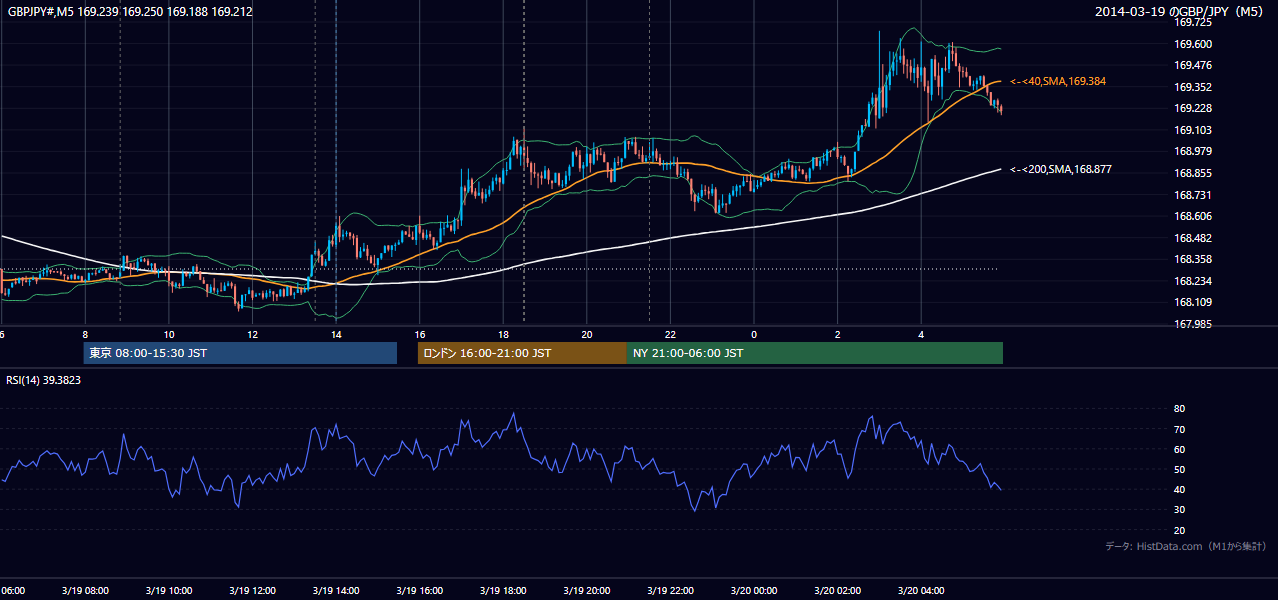Click hour tick 22 under the price chart
This screenshot has height=600, width=1278.
coord(671,335)
